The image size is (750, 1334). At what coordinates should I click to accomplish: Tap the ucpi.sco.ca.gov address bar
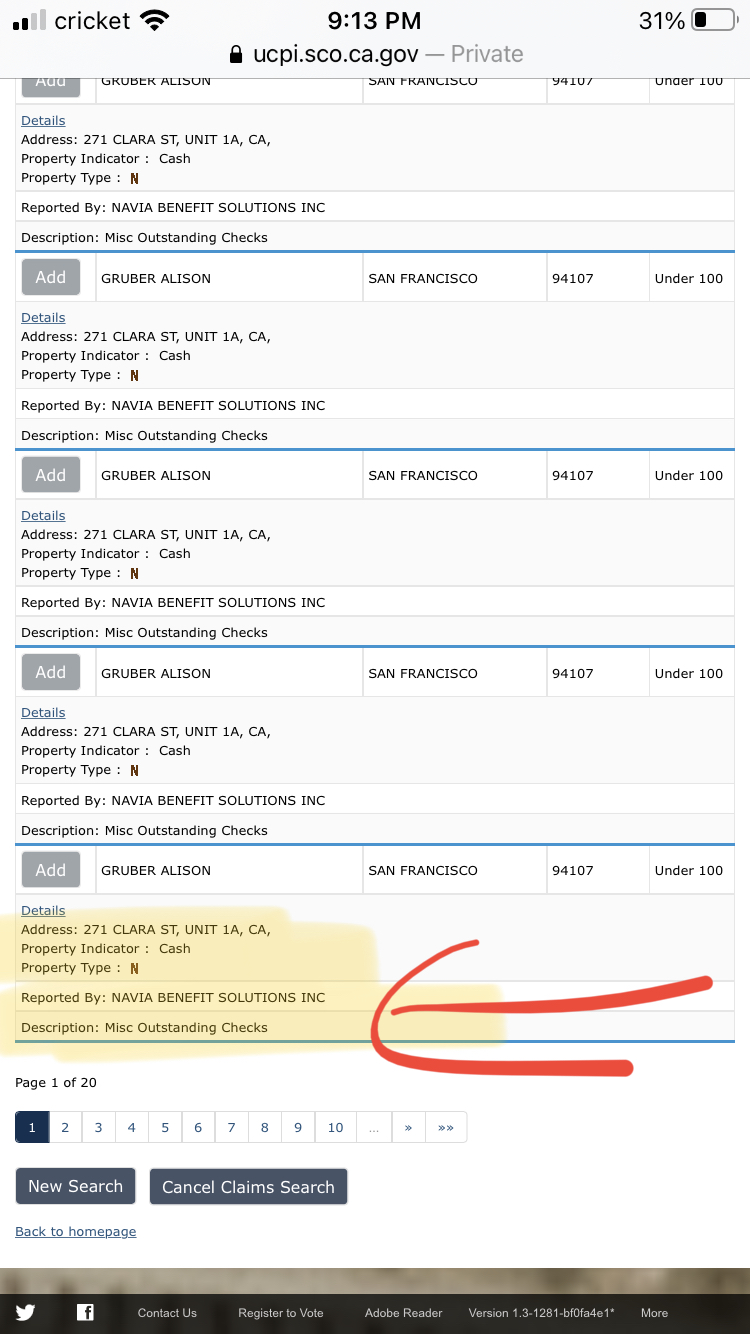[376, 54]
